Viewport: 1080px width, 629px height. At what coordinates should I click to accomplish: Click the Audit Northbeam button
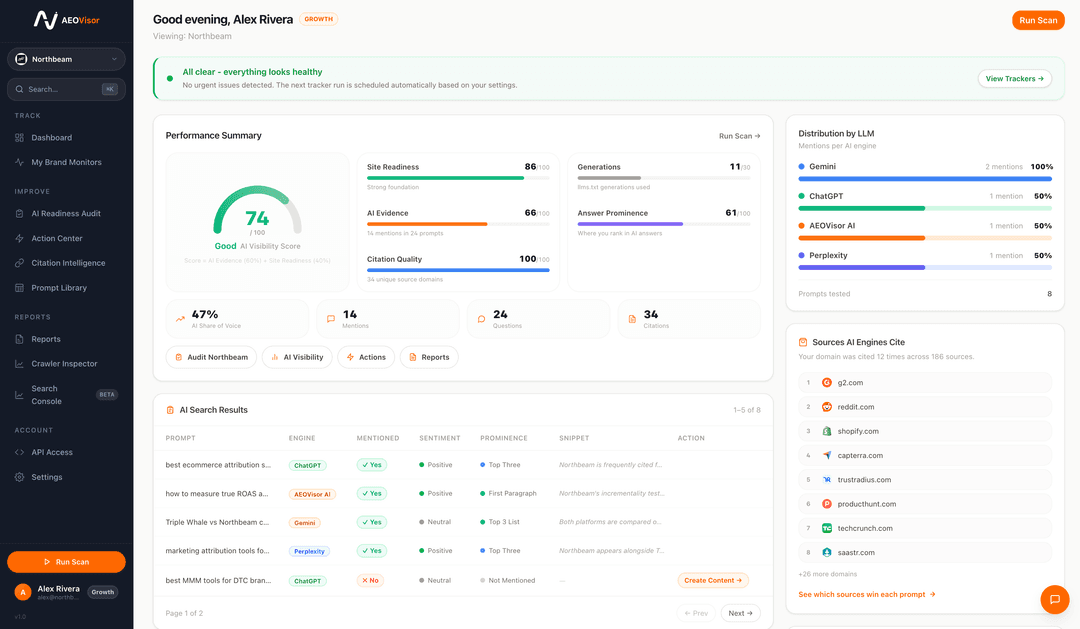[211, 358]
